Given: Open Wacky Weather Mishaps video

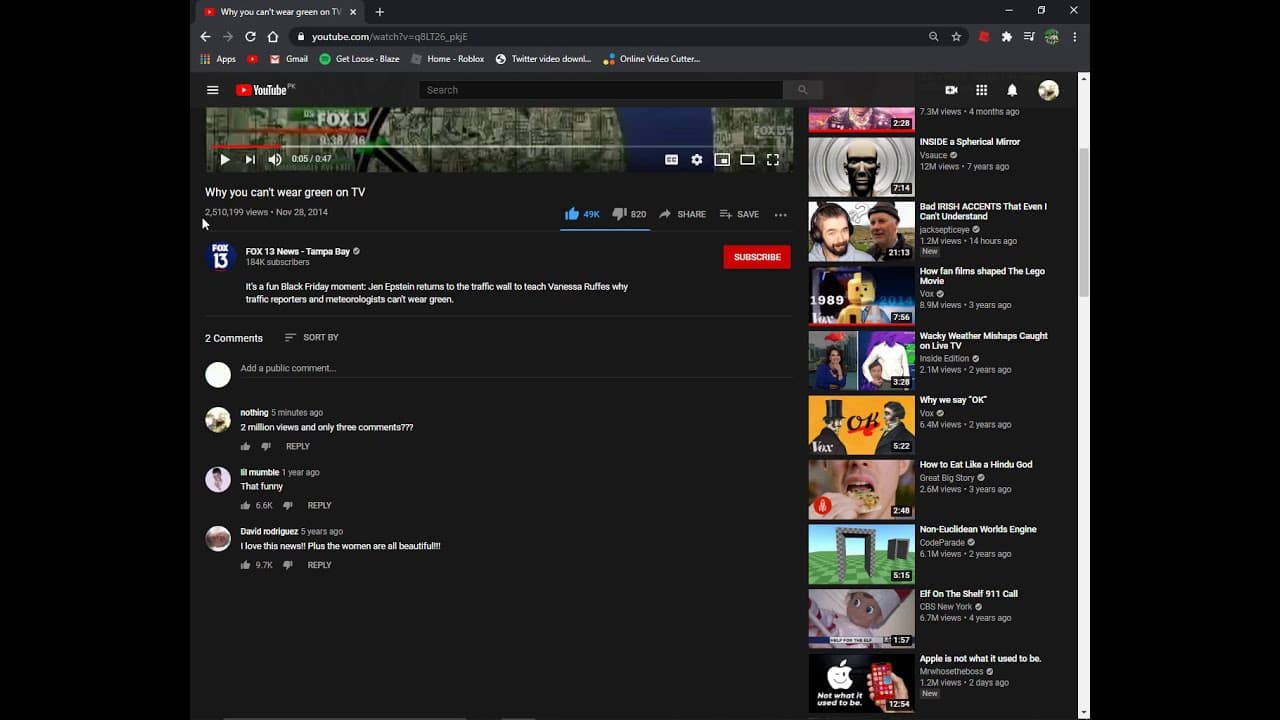Looking at the screenshot, I should (x=984, y=341).
